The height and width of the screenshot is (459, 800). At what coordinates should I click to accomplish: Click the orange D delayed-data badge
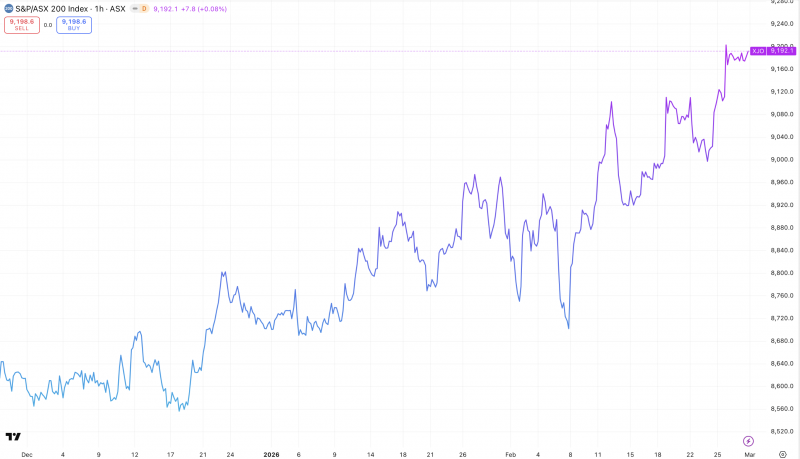(144, 7)
